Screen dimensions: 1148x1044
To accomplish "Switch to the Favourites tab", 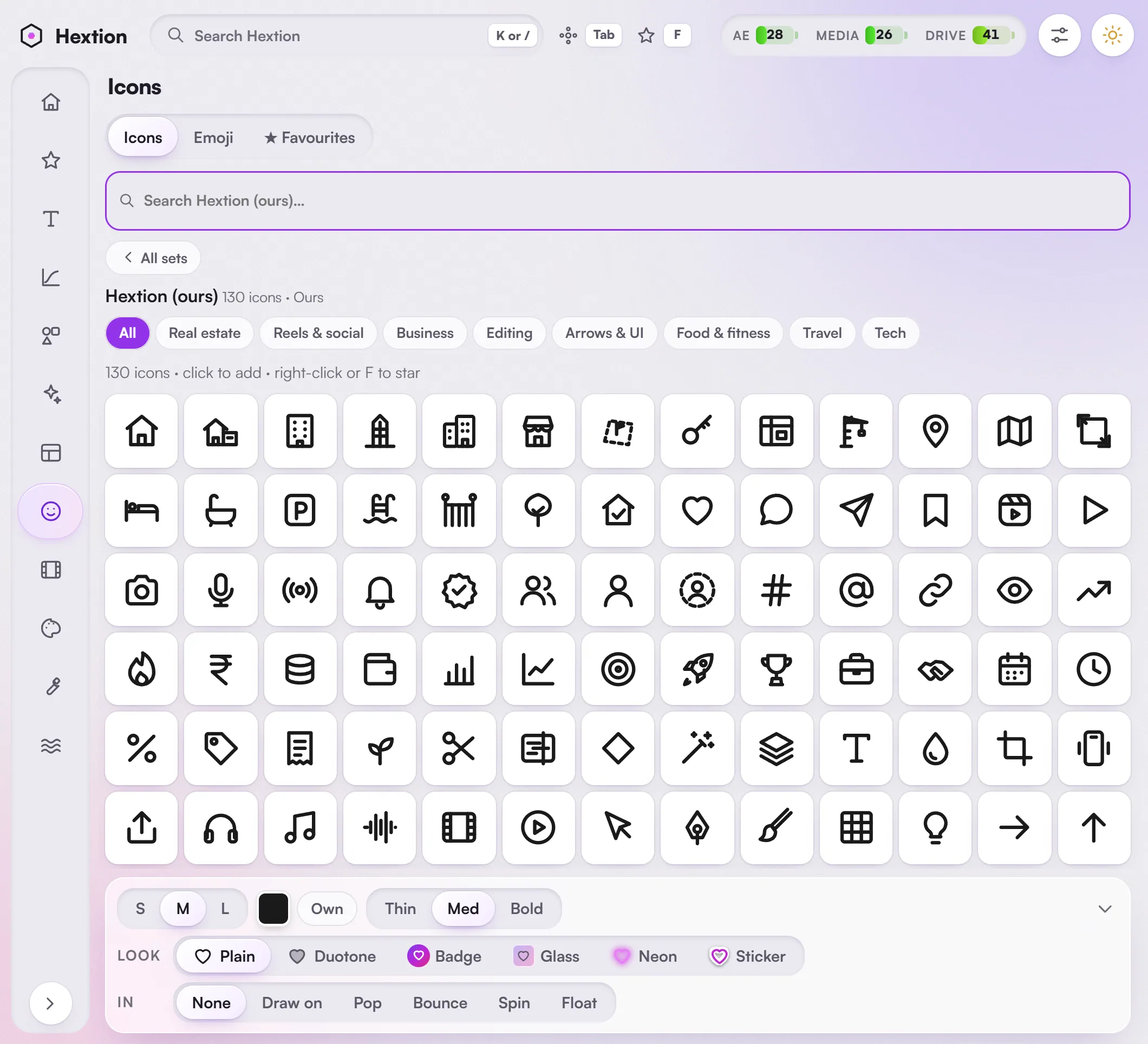I will (310, 137).
